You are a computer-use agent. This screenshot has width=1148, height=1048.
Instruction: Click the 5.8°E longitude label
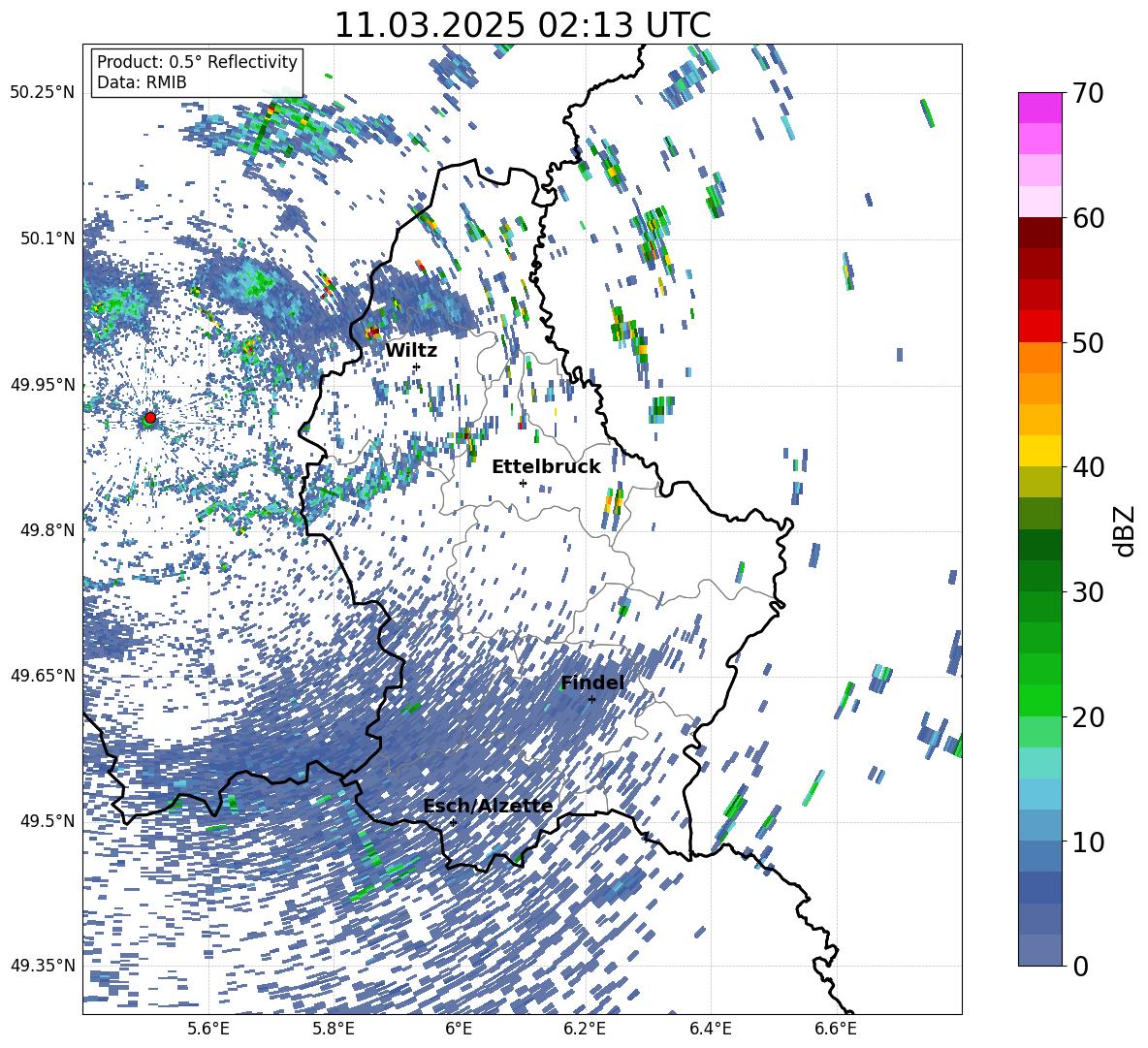pos(334,1029)
